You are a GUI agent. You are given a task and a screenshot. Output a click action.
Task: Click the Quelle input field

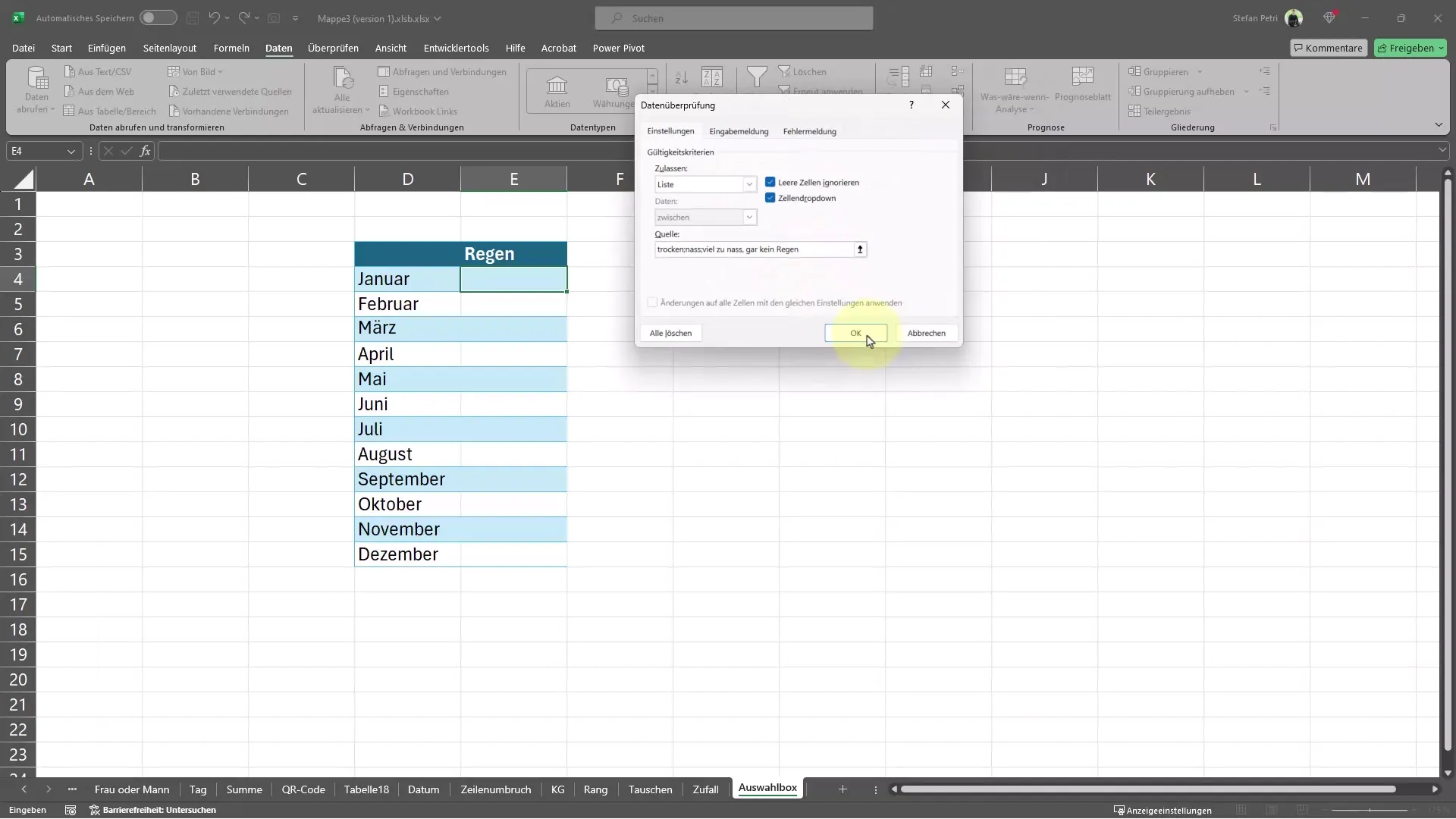pyautogui.click(x=755, y=249)
